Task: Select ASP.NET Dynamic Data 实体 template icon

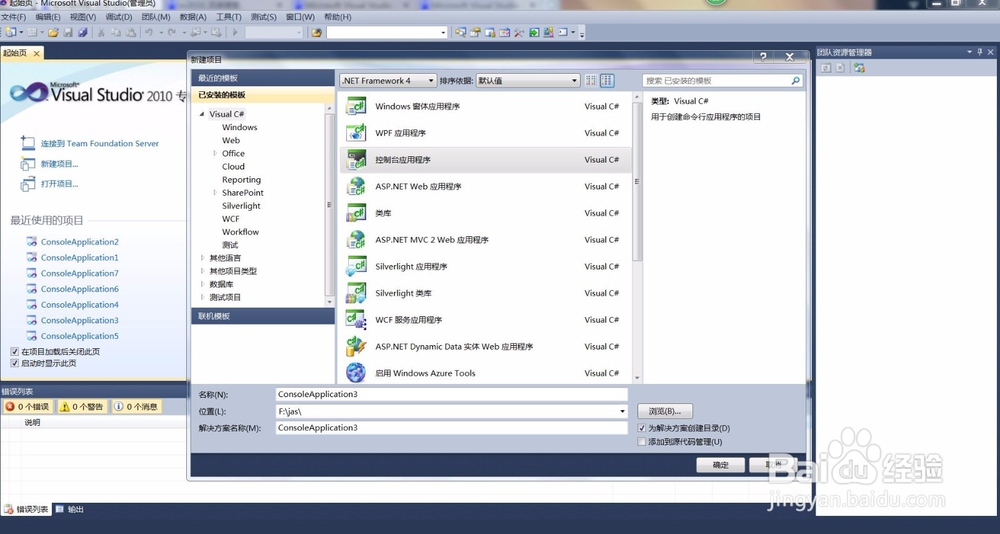Action: click(x=356, y=346)
